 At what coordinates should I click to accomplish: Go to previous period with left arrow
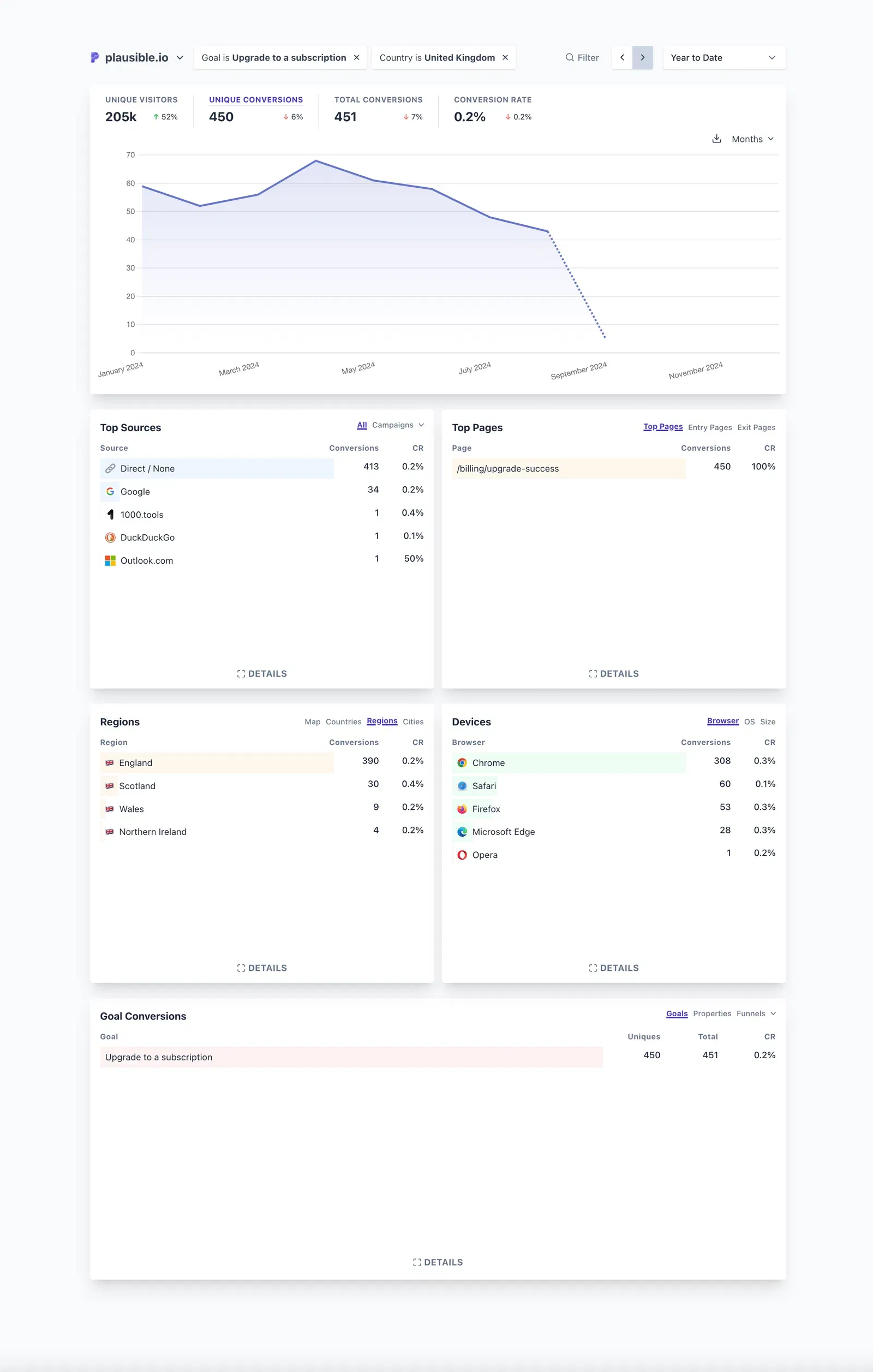[x=622, y=57]
